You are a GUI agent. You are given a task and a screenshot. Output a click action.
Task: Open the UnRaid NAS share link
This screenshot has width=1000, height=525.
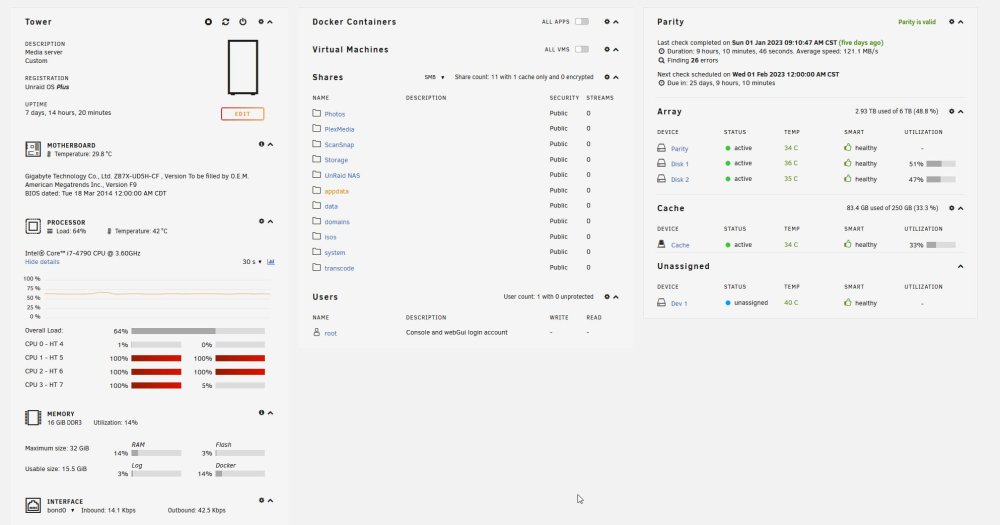pyautogui.click(x=342, y=175)
